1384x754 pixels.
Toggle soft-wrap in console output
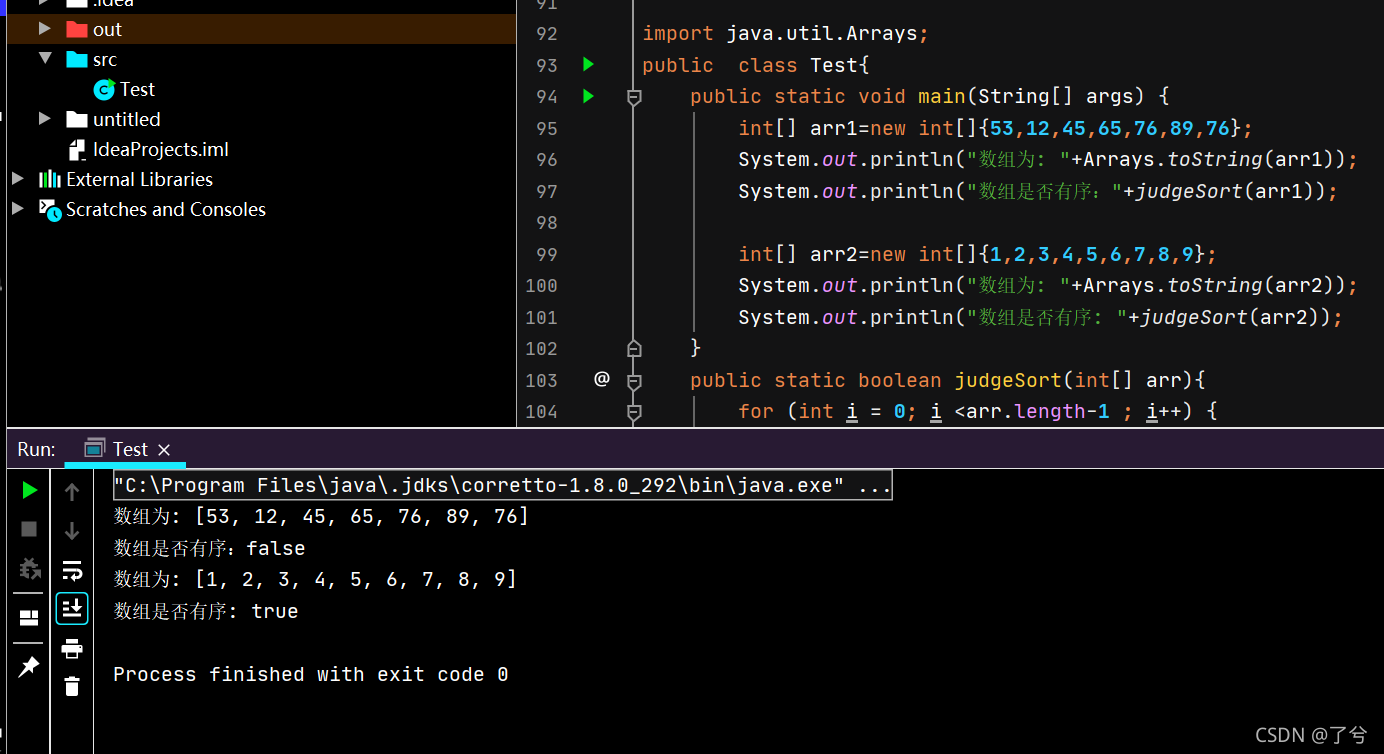coord(72,570)
